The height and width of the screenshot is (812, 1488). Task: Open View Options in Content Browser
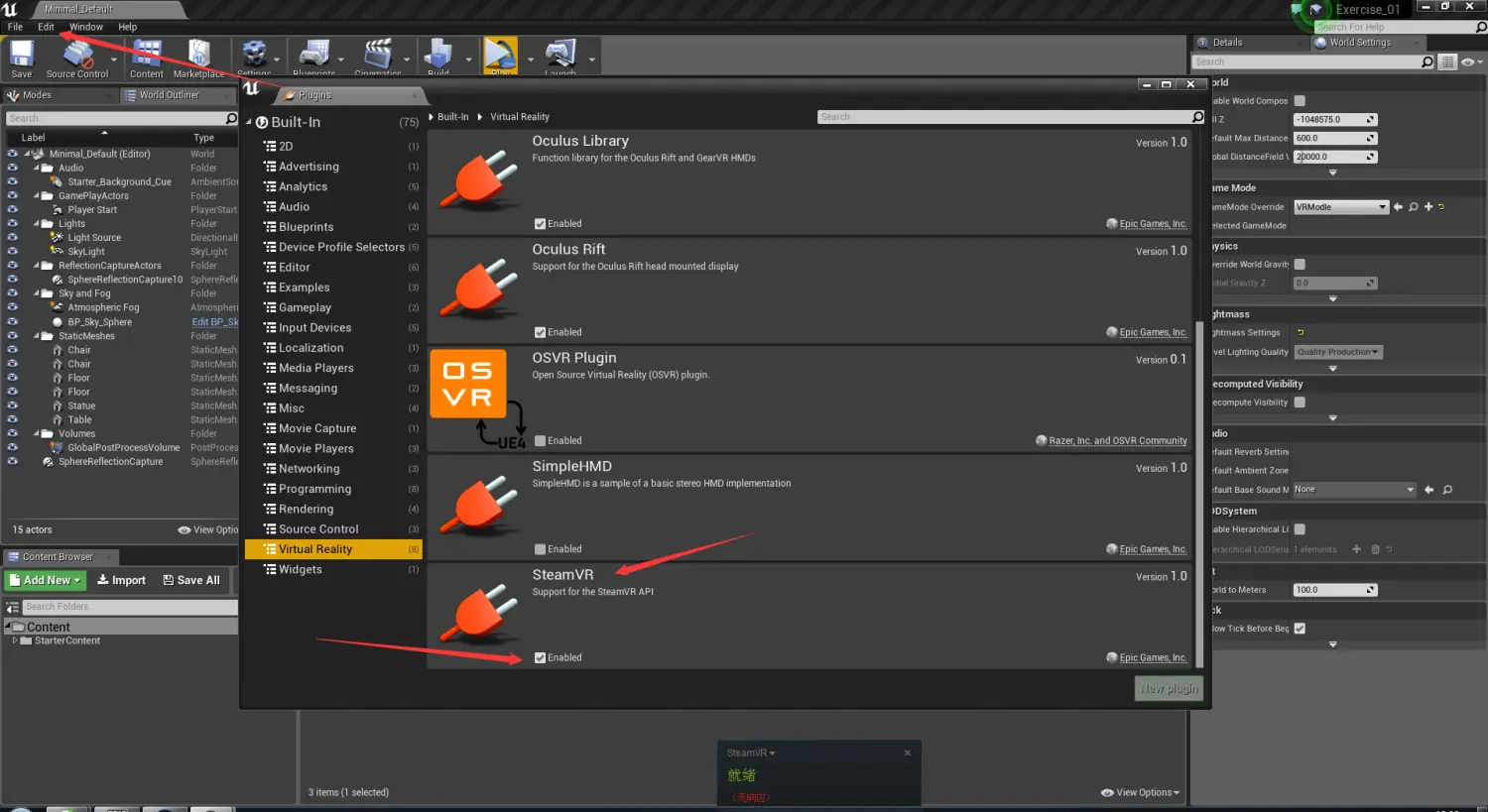(1141, 792)
